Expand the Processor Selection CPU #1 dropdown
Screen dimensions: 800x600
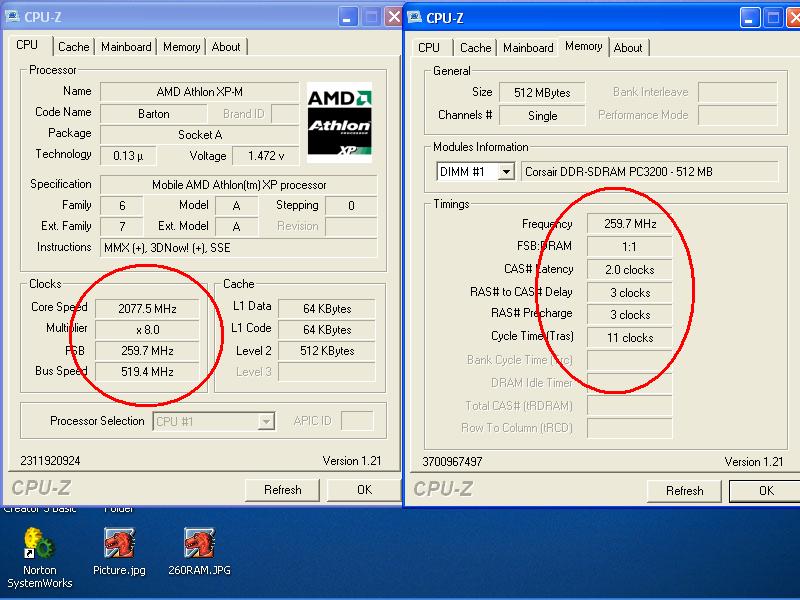click(265, 422)
